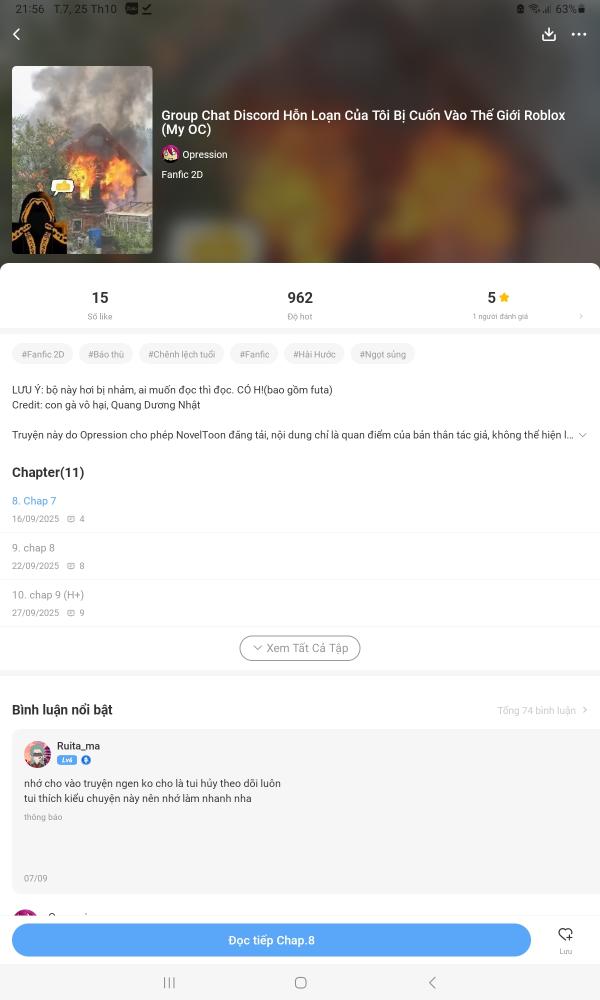Open chapter 10. chap 9 (H+)

pos(300,603)
